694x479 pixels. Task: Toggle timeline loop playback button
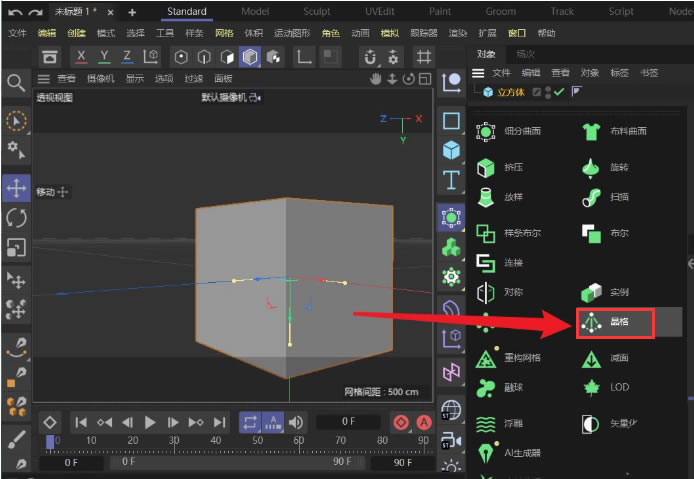tap(250, 423)
